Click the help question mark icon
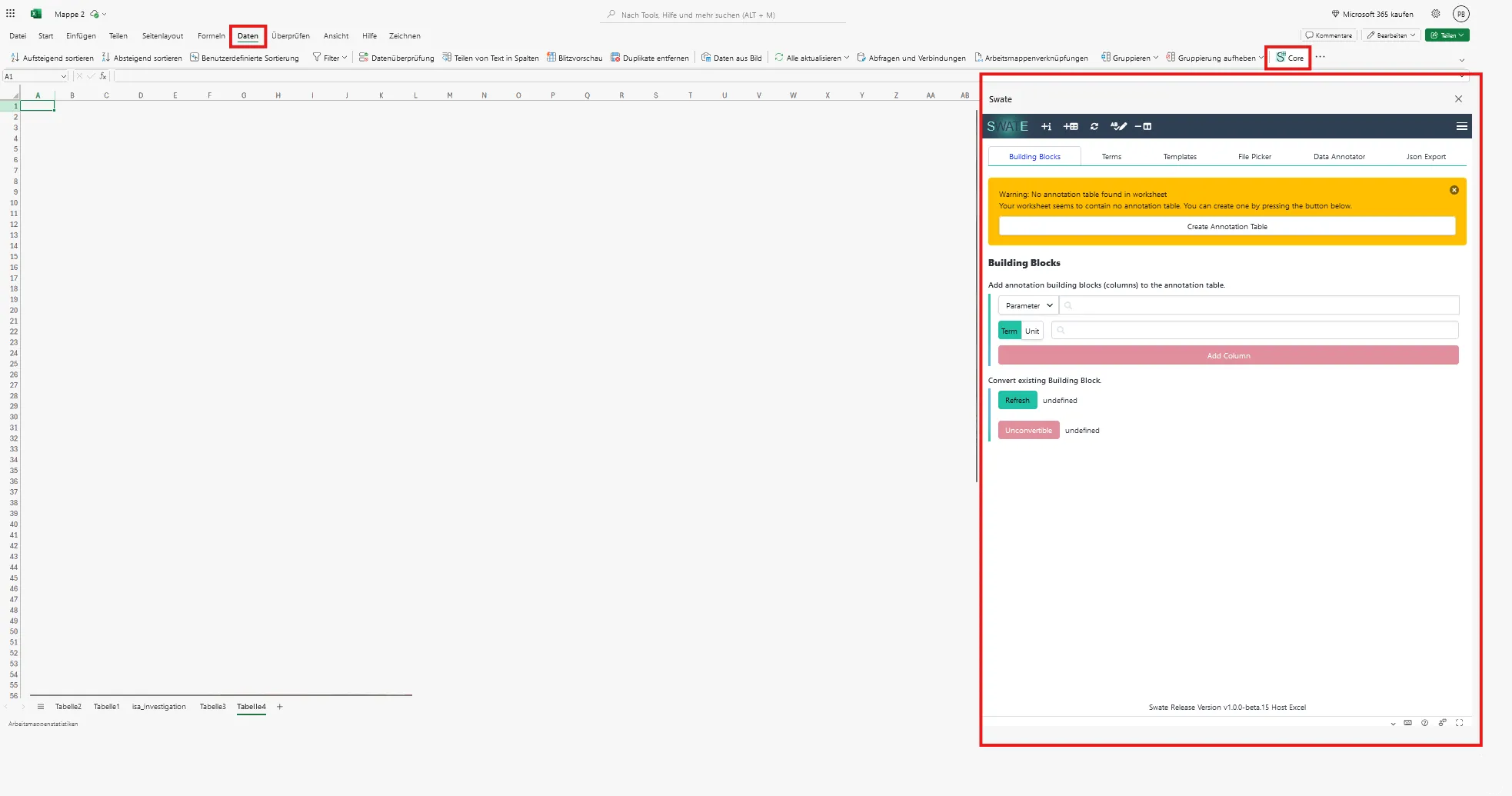The image size is (1512, 796). click(x=1424, y=722)
